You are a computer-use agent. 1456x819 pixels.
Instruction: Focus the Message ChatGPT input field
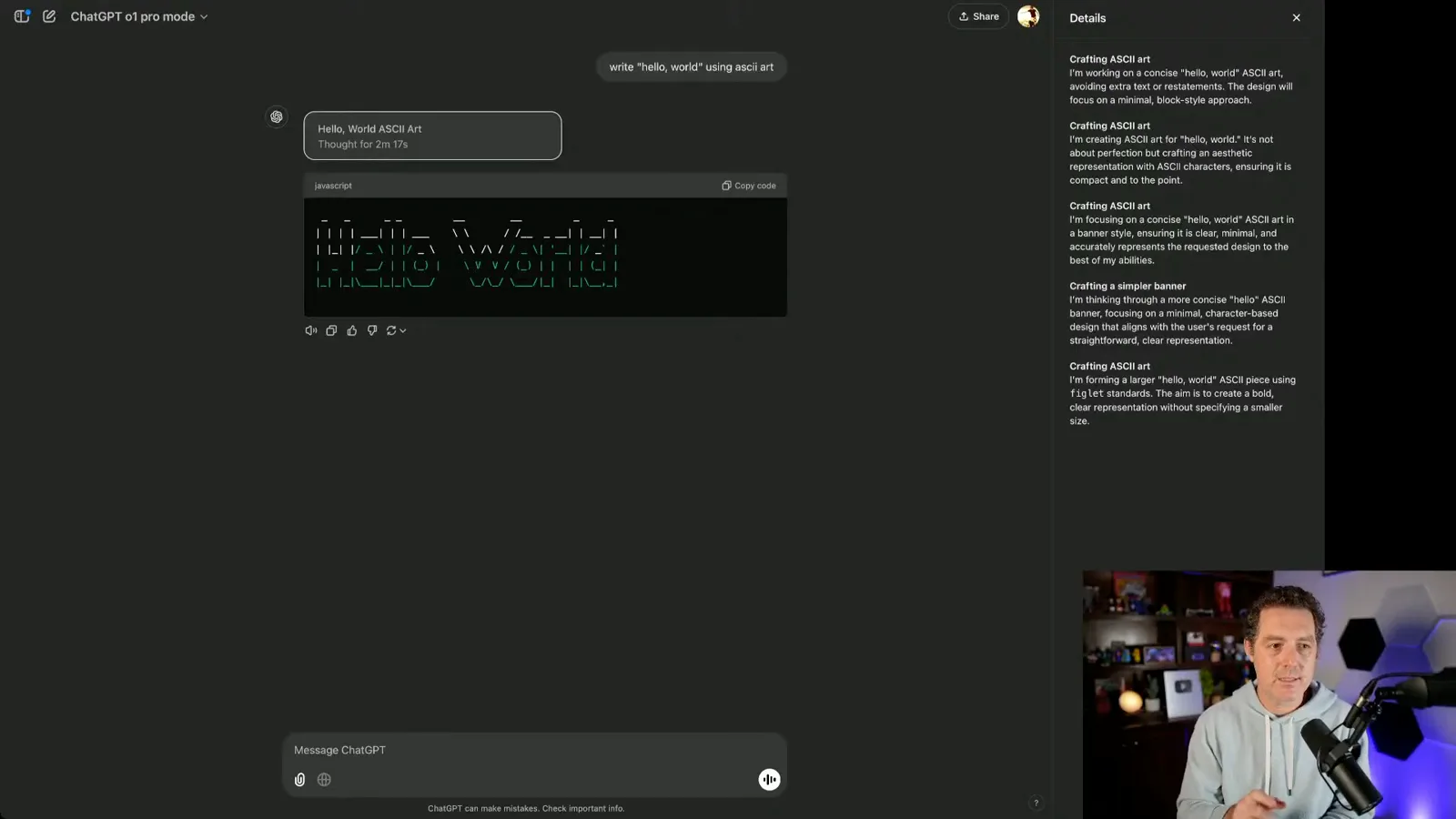tap(534, 750)
